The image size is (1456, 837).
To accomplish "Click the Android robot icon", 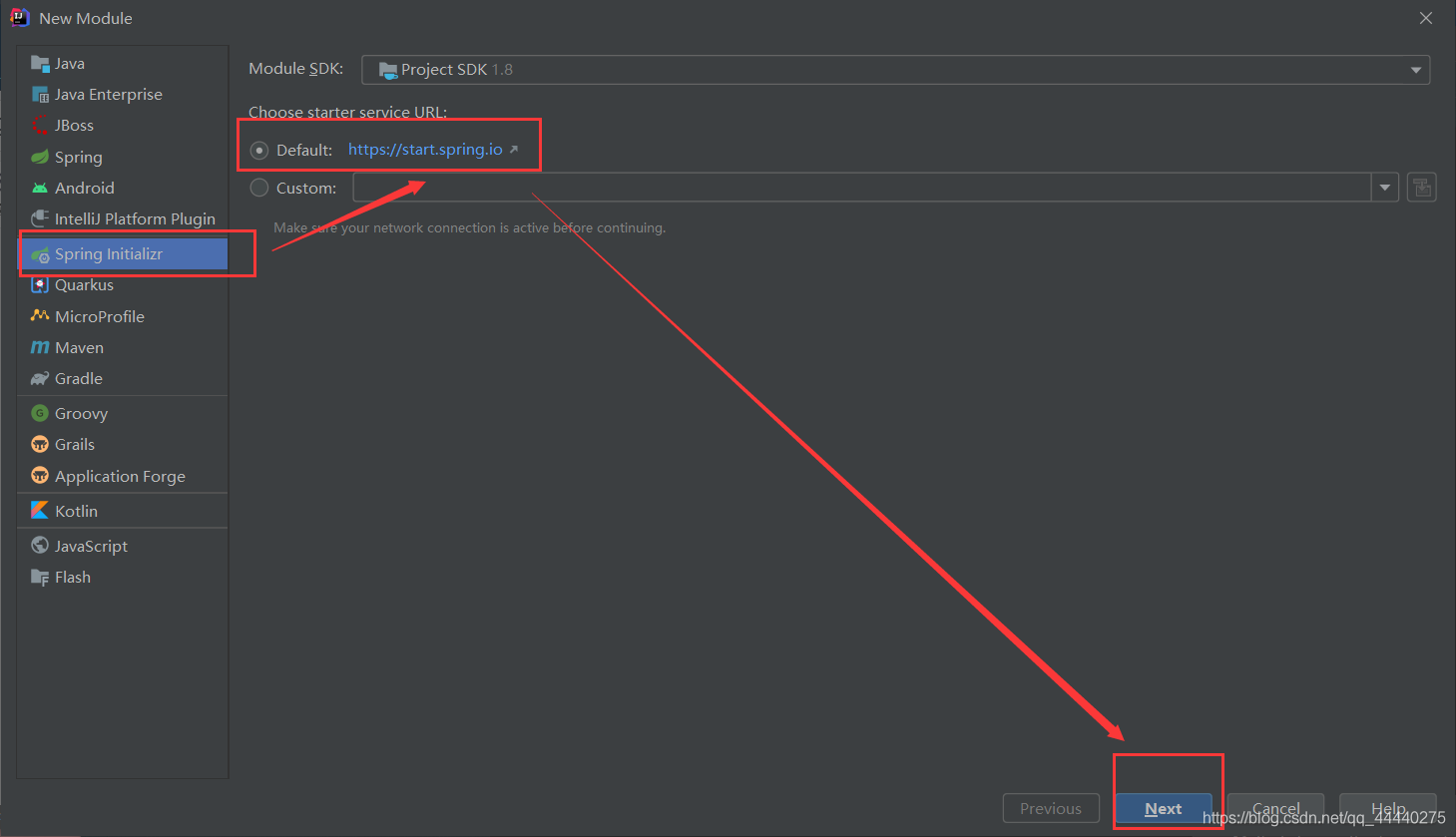I will click(x=40, y=188).
